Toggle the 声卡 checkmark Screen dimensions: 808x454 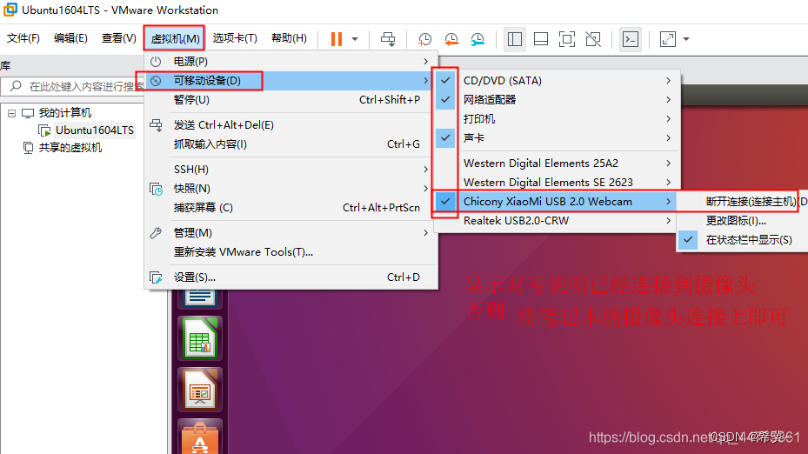point(445,138)
